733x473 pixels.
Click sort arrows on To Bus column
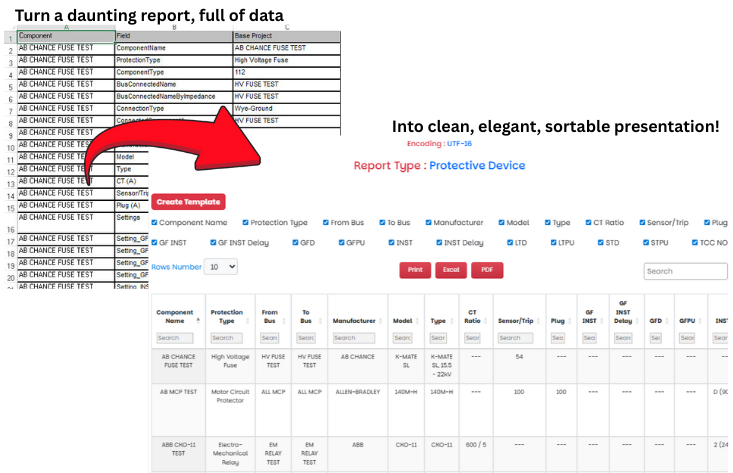tap(320, 320)
